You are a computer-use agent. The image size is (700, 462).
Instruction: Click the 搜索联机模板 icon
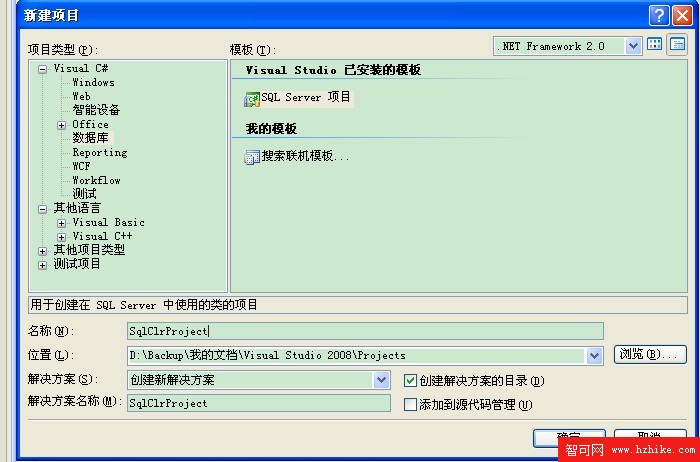pyautogui.click(x=252, y=157)
